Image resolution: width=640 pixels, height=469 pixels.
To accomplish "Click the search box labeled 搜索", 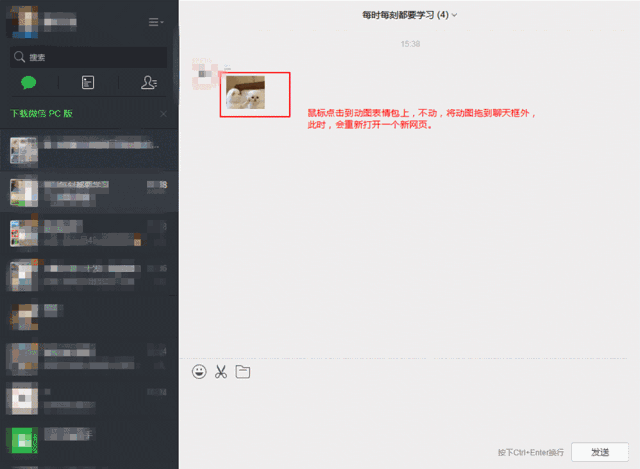I will [x=89, y=57].
